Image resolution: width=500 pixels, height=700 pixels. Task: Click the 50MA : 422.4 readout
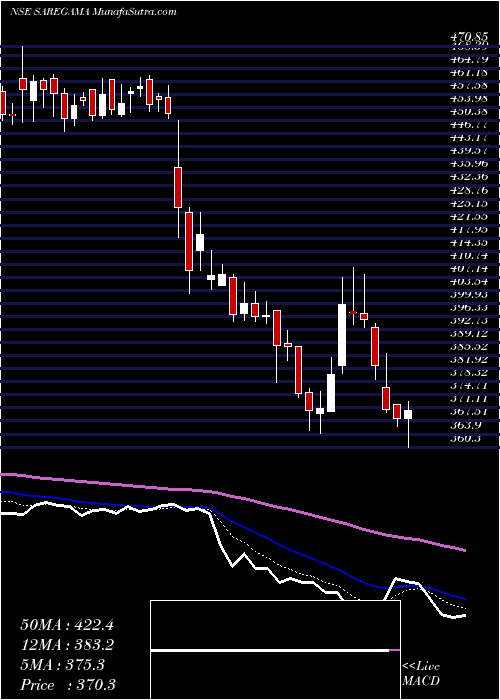67,625
